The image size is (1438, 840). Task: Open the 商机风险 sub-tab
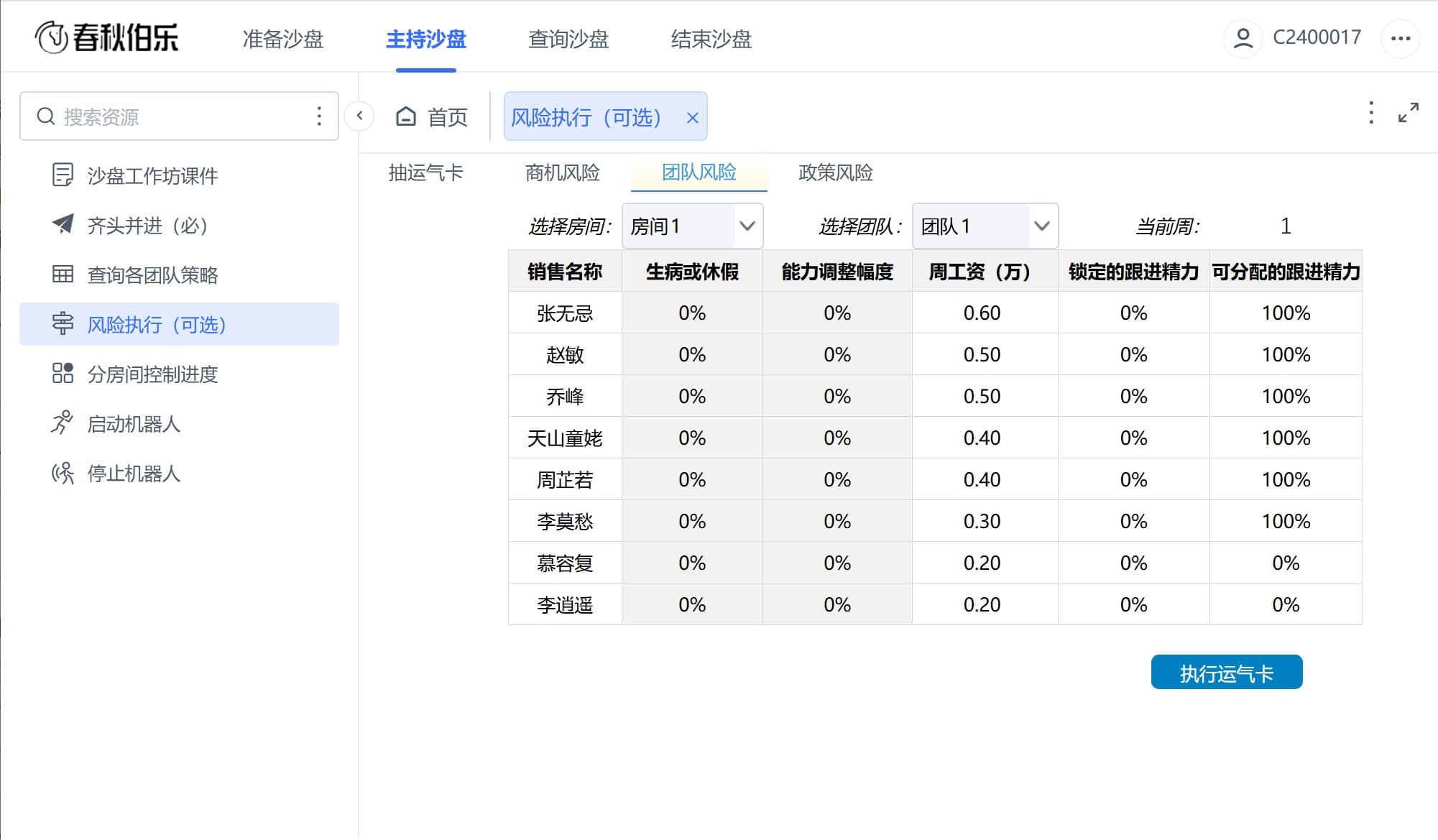pos(562,172)
